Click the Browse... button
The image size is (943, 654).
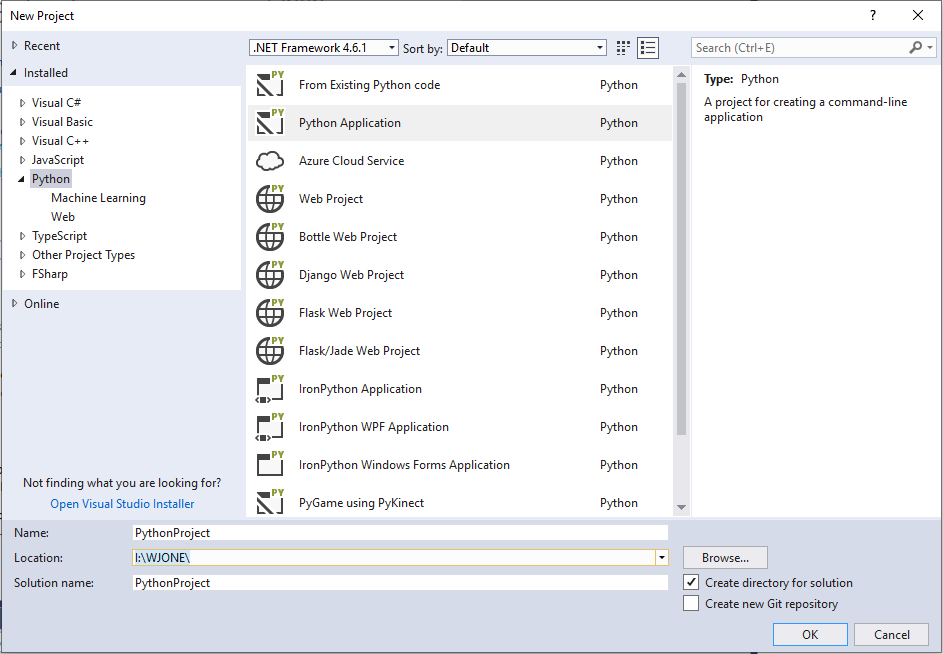coord(725,558)
